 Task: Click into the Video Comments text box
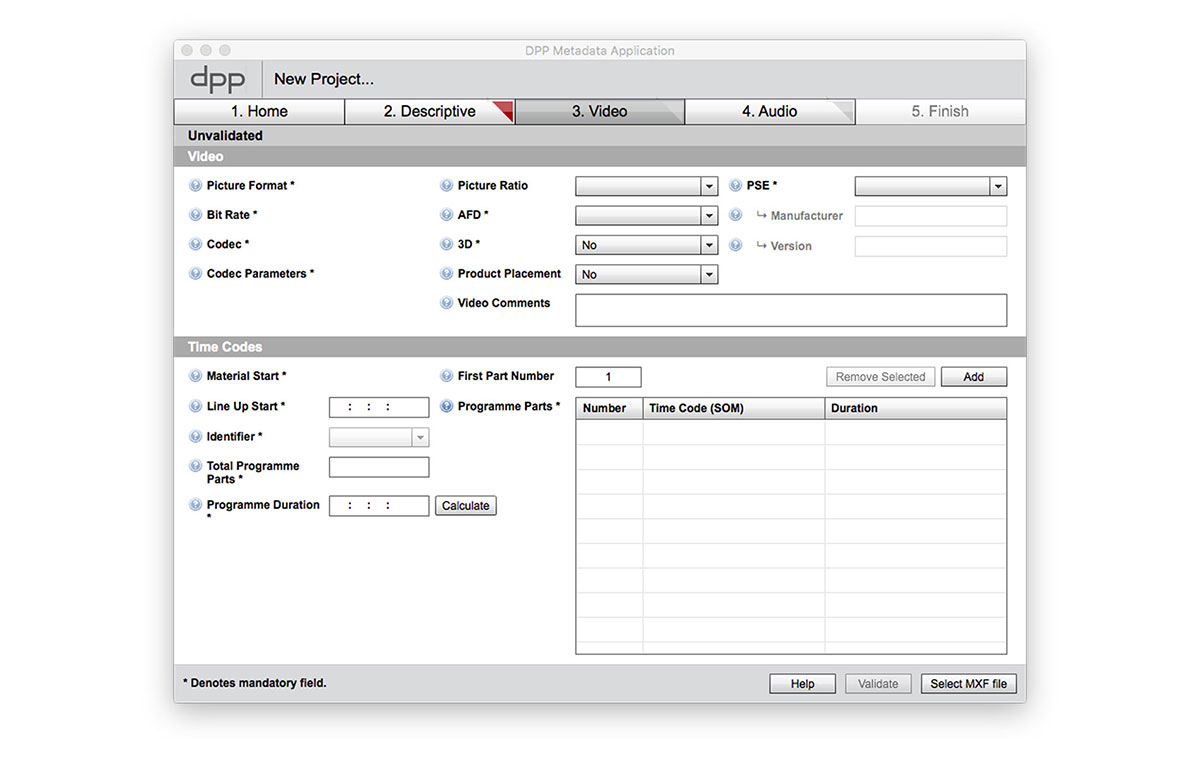click(790, 310)
